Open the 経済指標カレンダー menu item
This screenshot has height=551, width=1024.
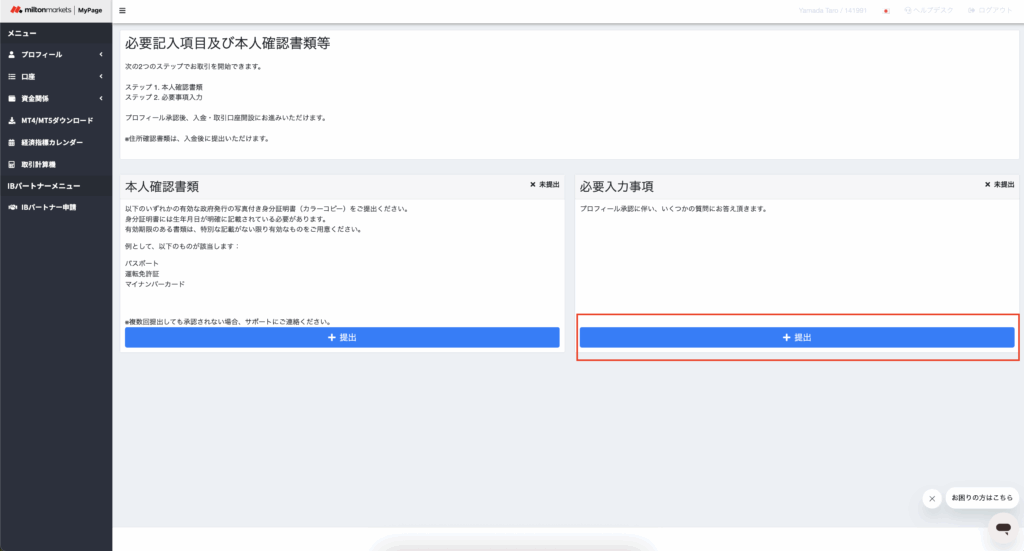56,142
